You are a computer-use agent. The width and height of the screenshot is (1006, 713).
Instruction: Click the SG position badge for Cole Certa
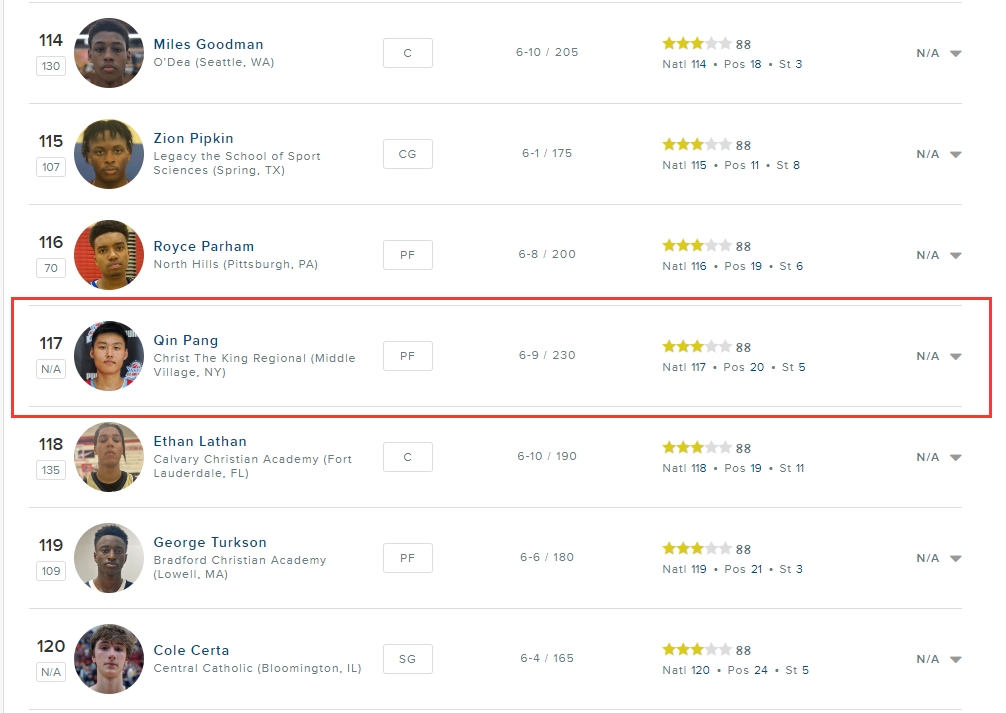[407, 659]
